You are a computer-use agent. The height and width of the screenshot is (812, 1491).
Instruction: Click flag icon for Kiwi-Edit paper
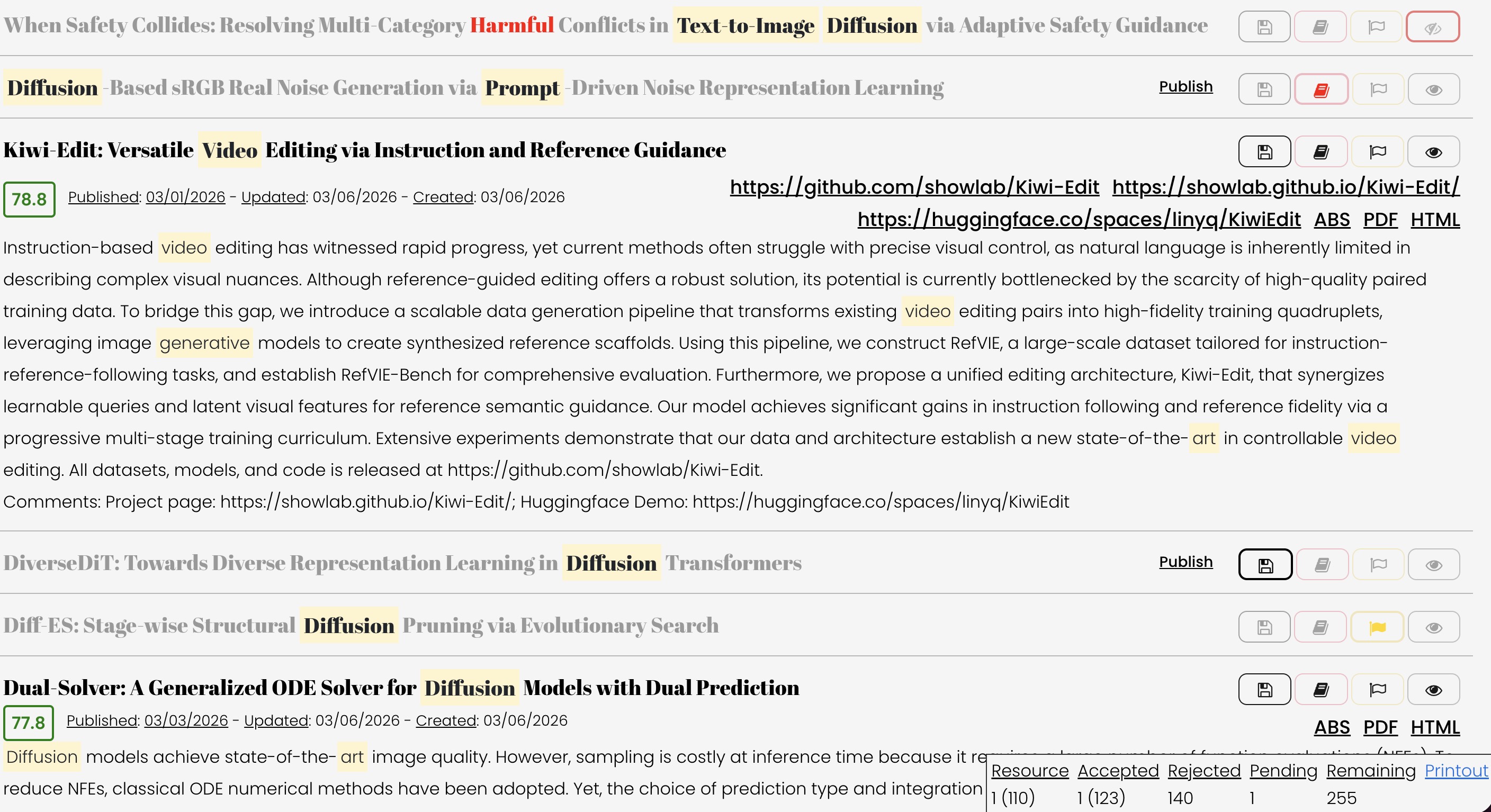click(1377, 151)
